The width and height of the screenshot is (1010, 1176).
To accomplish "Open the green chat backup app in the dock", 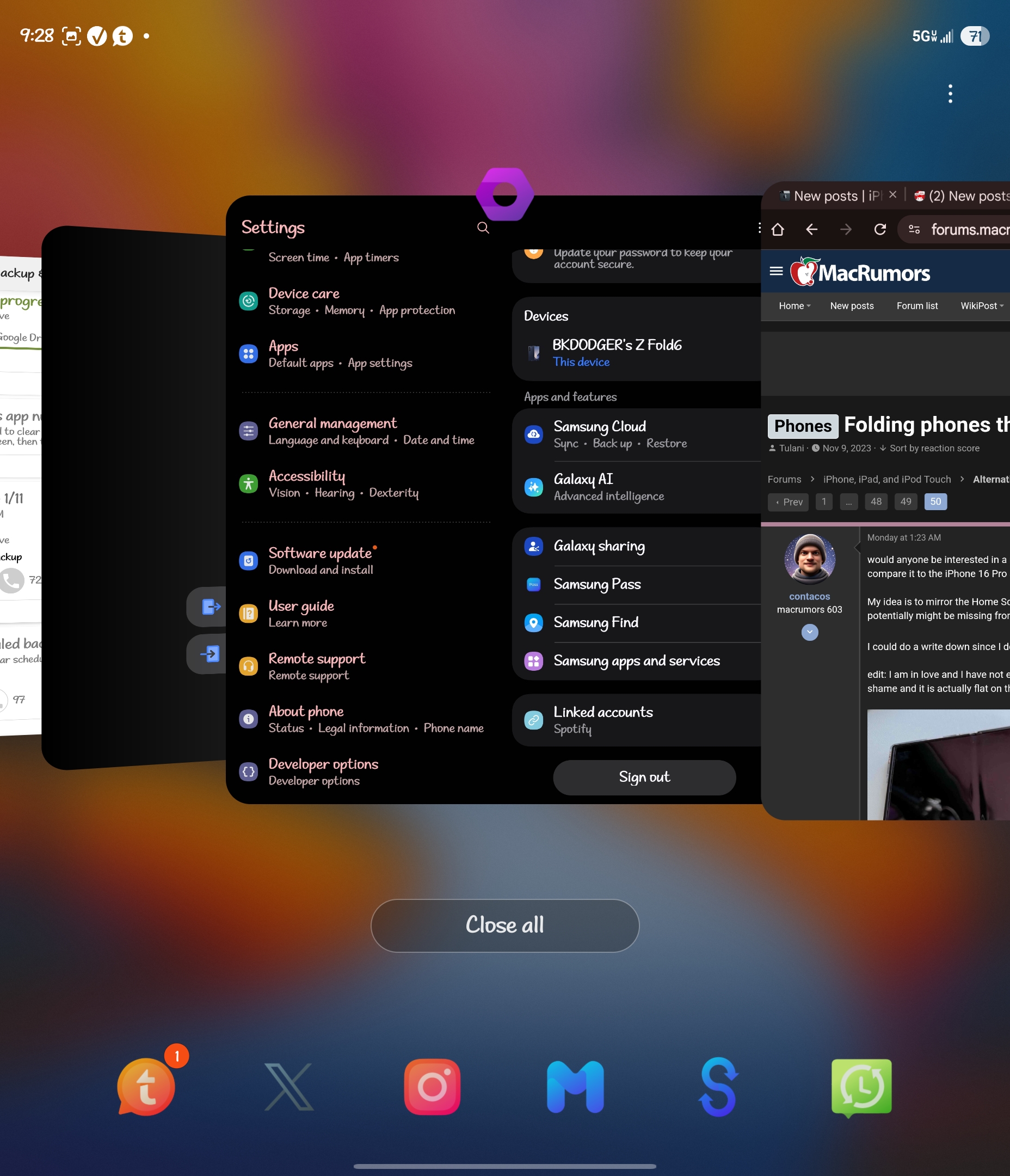I will [861, 1087].
